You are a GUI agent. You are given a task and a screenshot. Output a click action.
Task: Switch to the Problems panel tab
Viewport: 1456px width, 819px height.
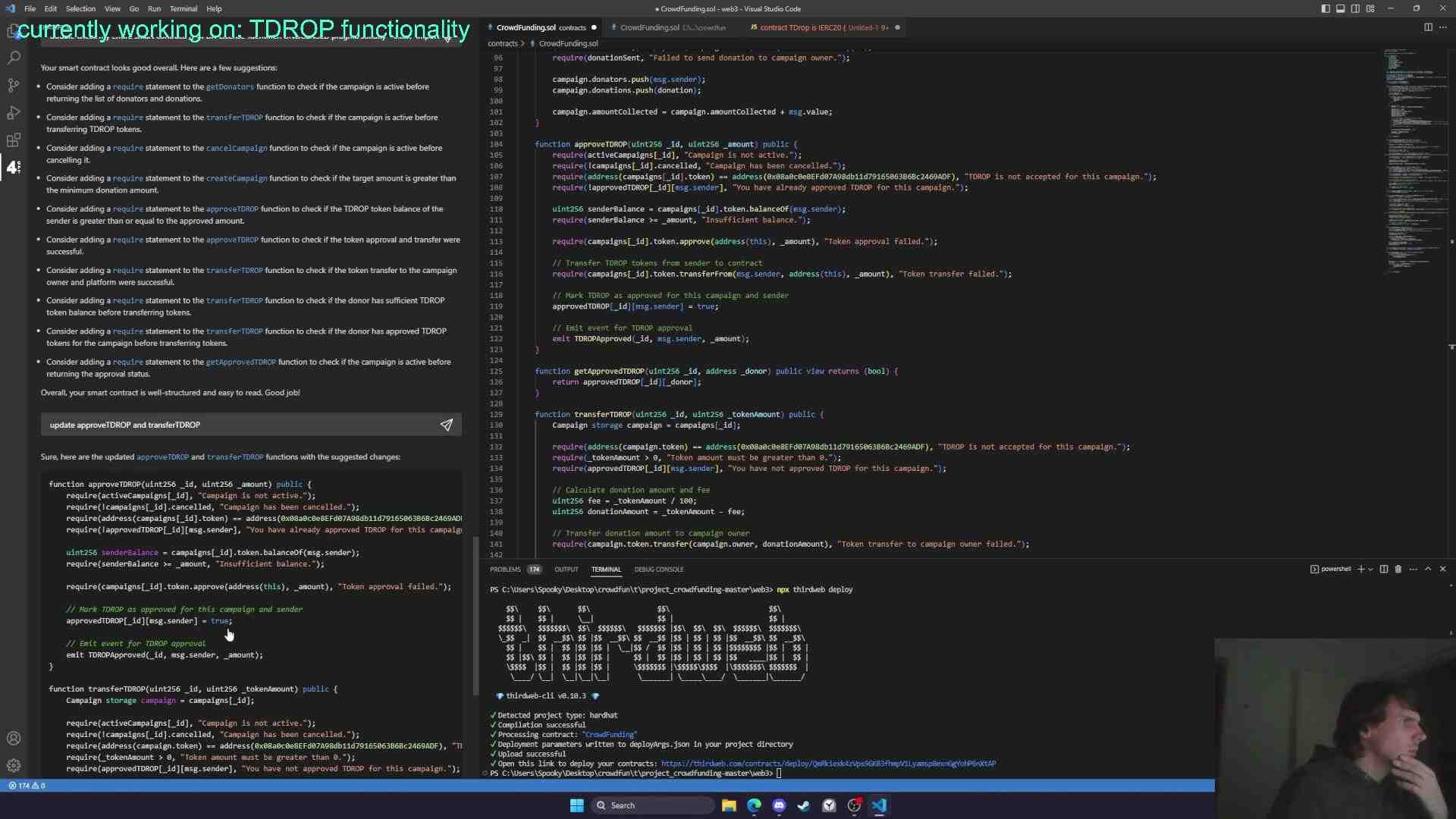click(505, 570)
